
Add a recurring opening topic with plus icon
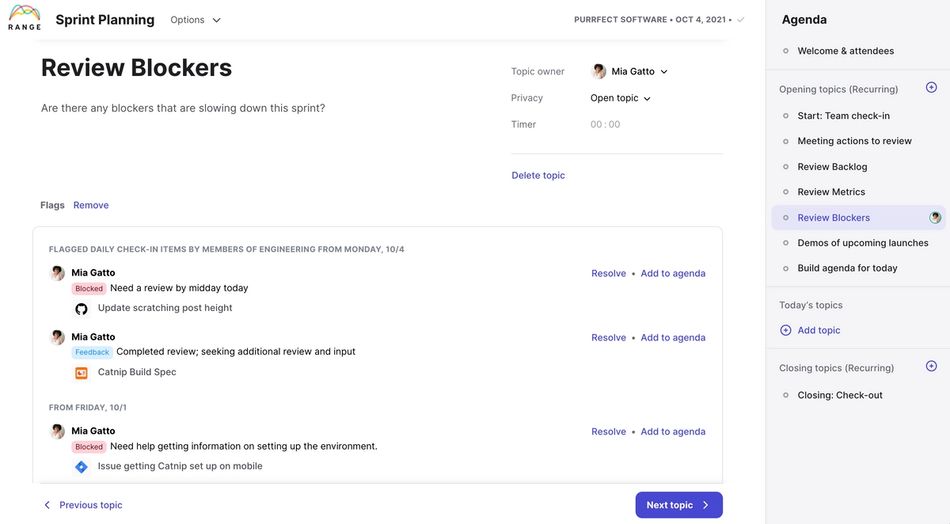click(931, 88)
